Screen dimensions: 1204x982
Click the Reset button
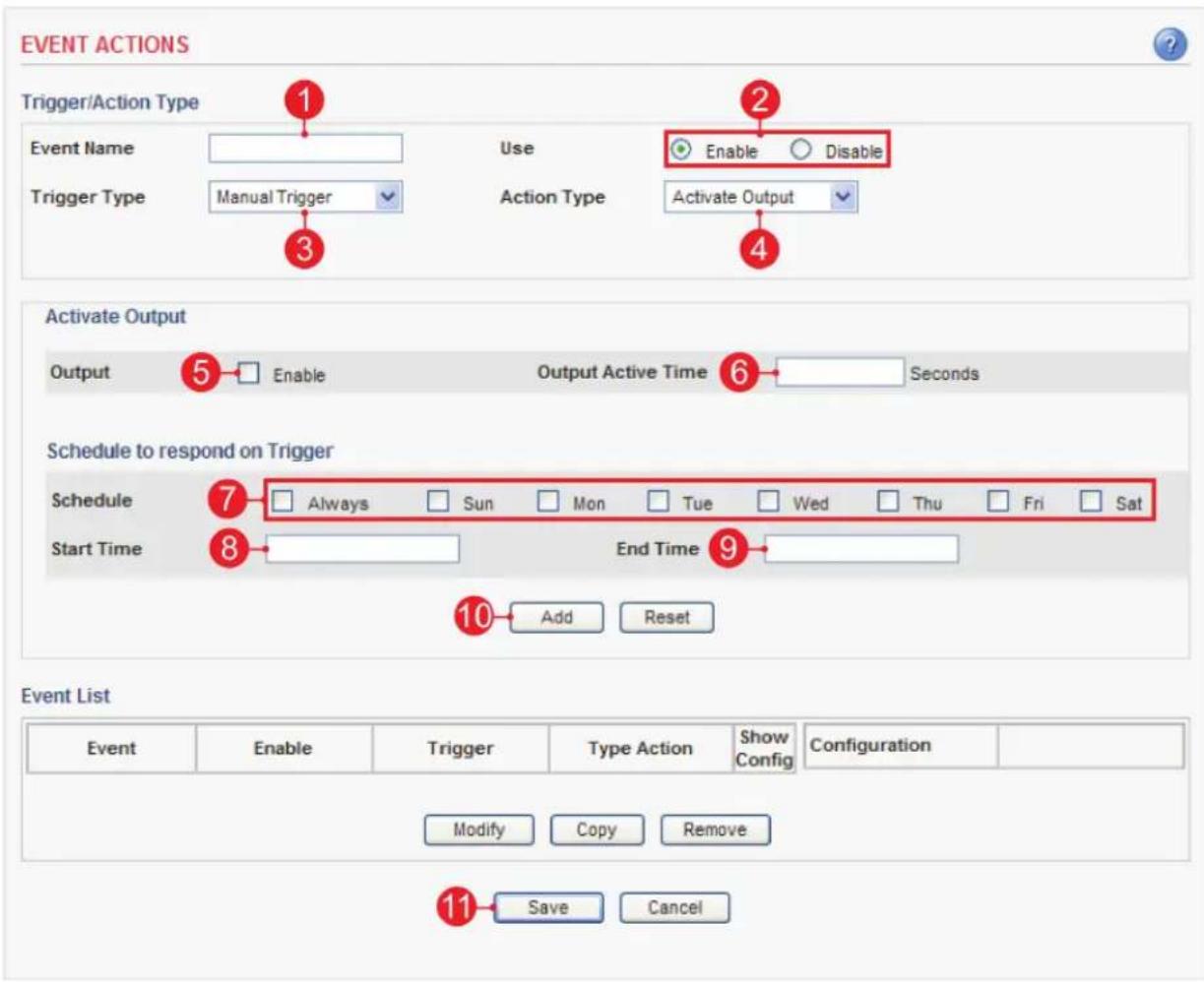(x=666, y=617)
